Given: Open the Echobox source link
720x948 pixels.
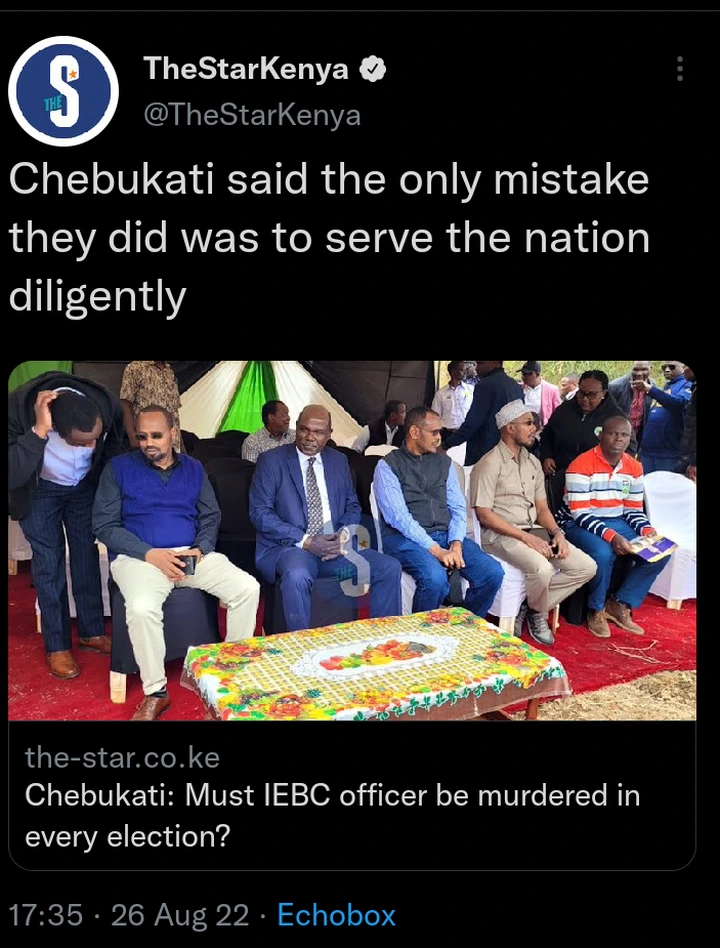Looking at the screenshot, I should click(x=336, y=915).
